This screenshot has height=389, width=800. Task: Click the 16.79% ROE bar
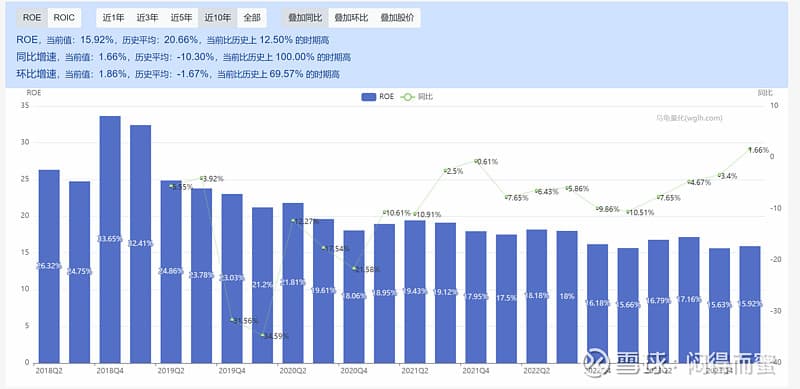pyautogui.click(x=659, y=301)
